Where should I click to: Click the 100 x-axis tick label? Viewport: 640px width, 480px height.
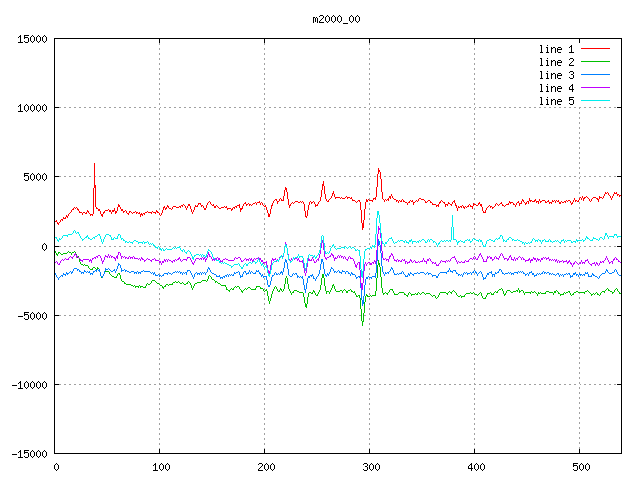pos(160,467)
